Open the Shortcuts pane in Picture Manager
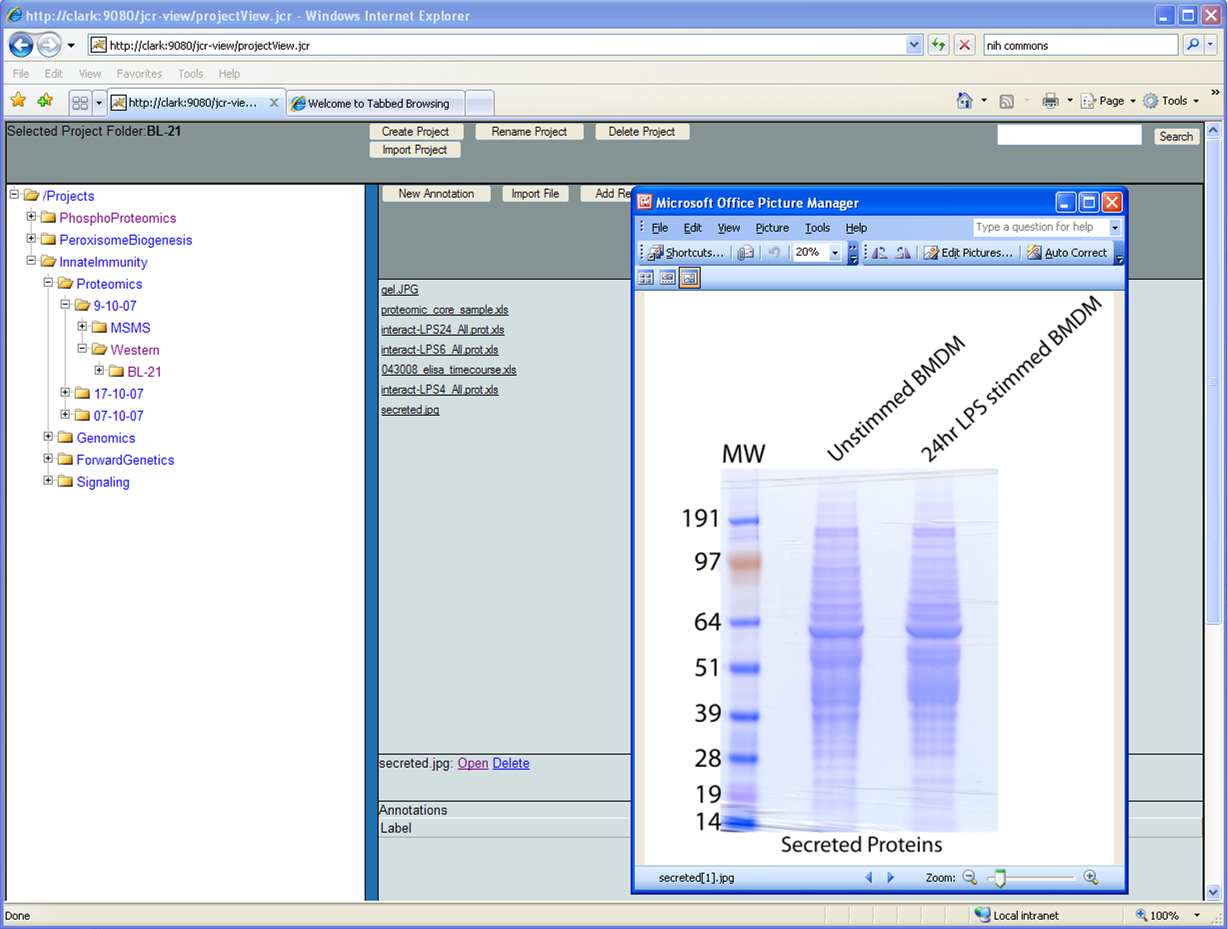 point(686,253)
